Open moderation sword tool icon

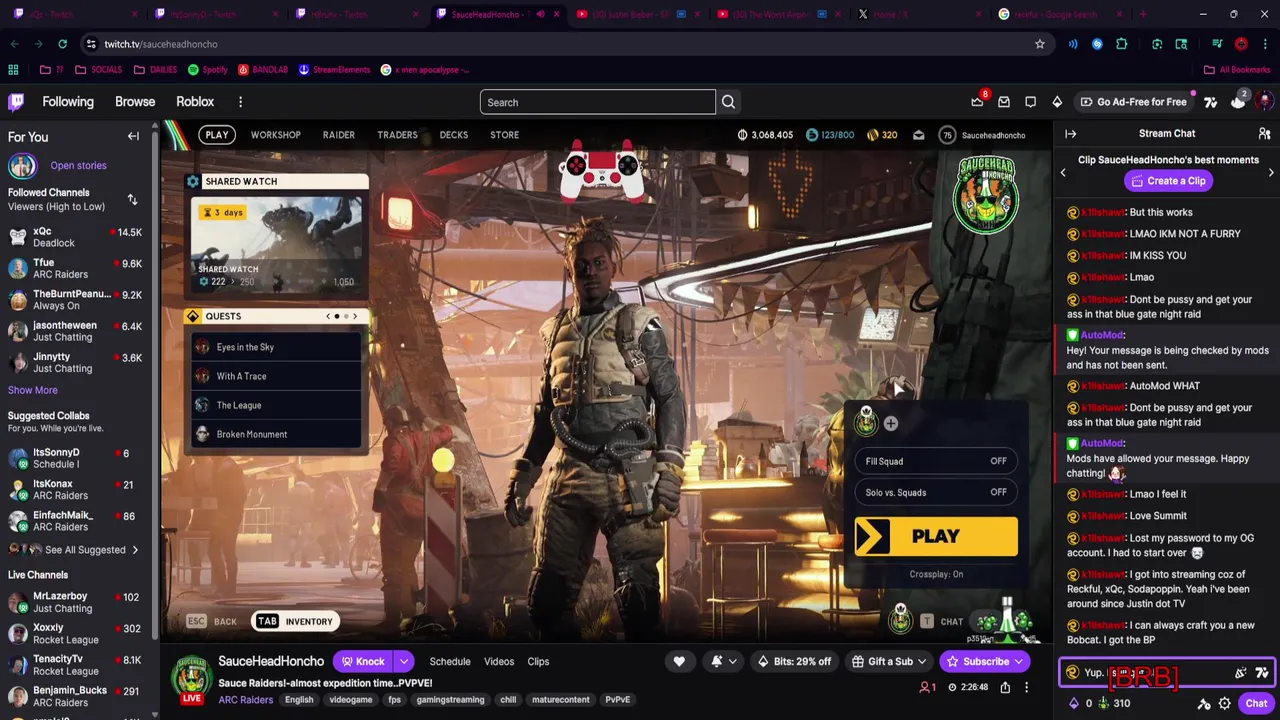[1204, 704]
